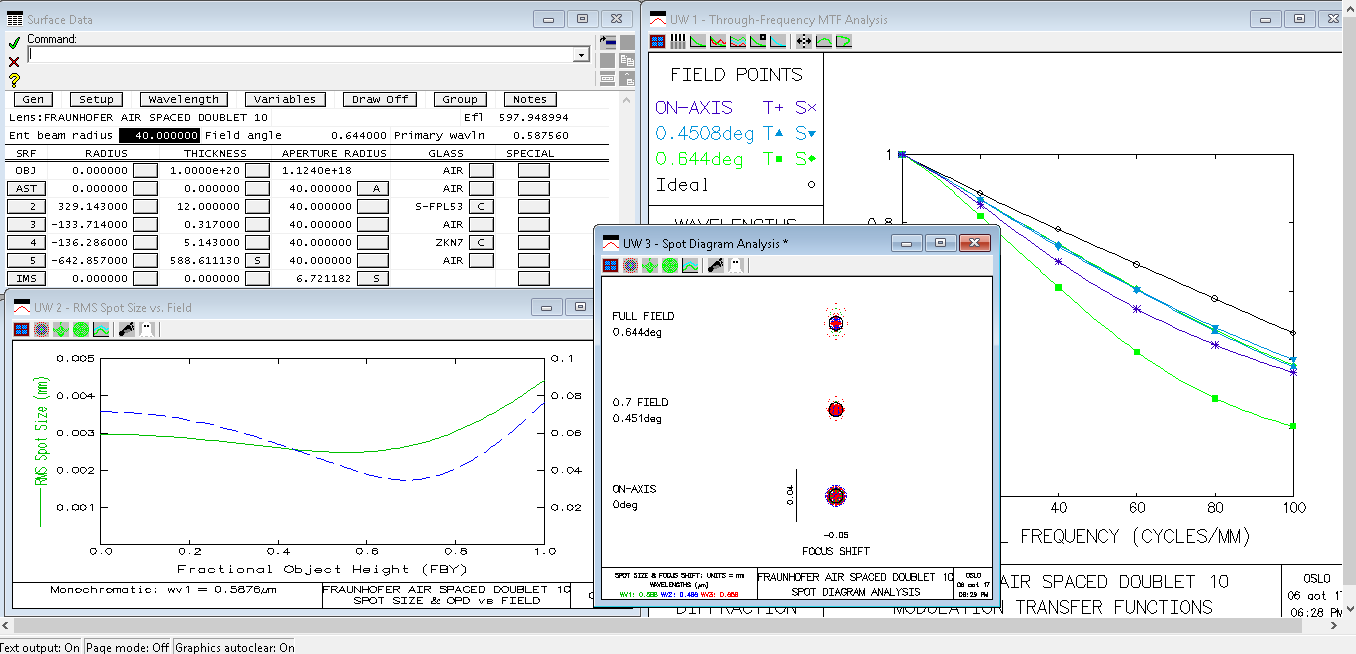The image size is (1356, 654).
Task: Click the red X cancel icon
Action: coord(14,61)
